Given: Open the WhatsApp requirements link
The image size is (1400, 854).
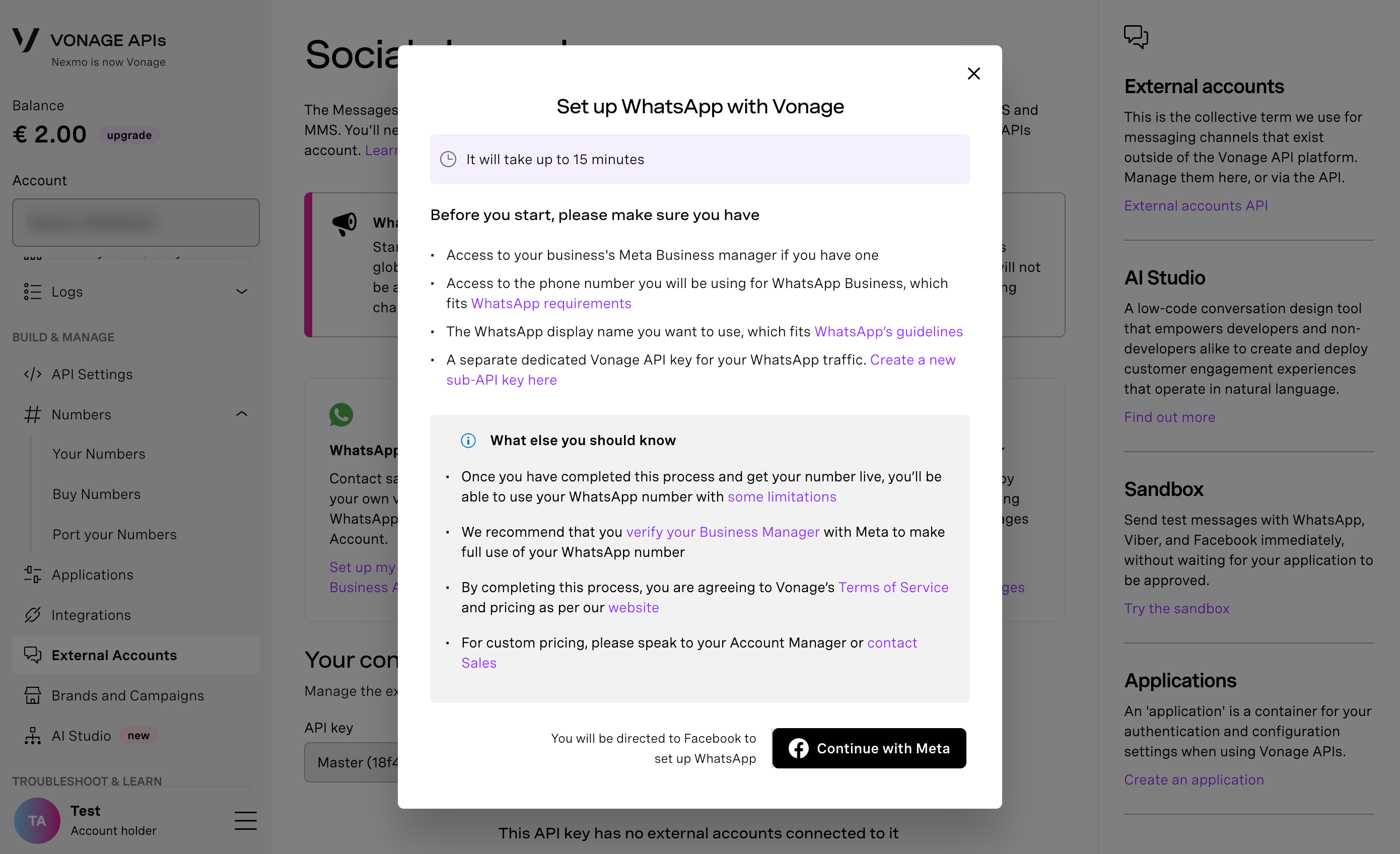Looking at the screenshot, I should pyautogui.click(x=550, y=304).
